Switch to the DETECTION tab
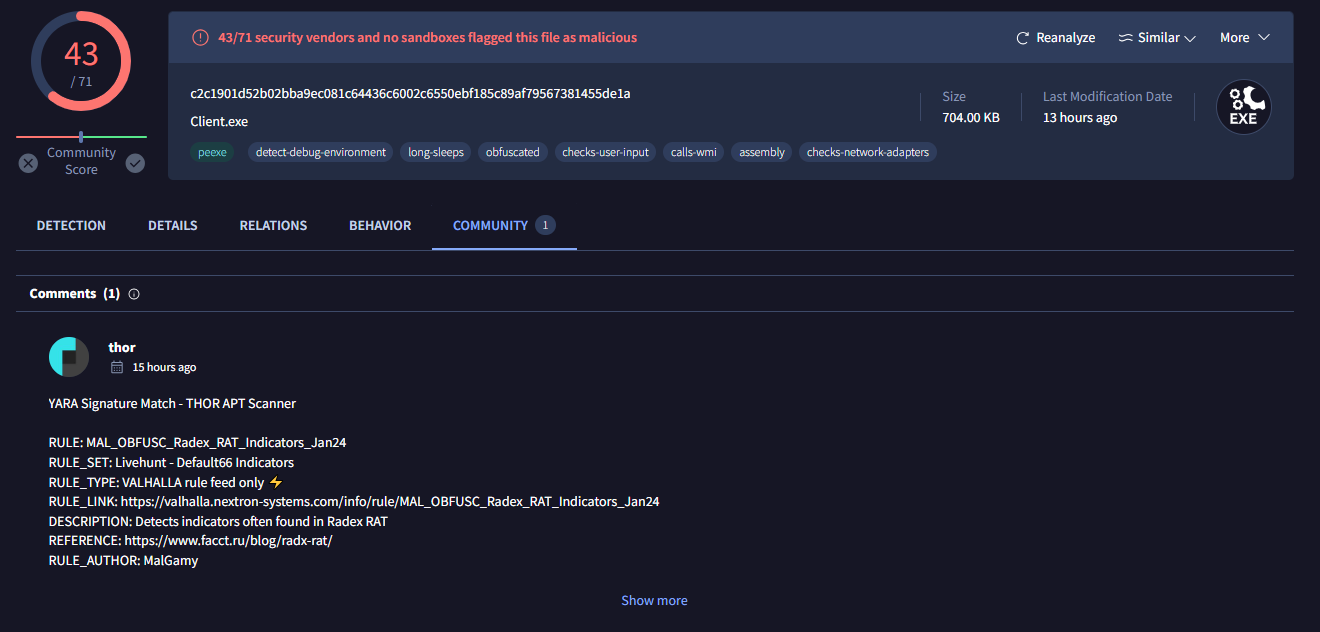 (x=71, y=226)
